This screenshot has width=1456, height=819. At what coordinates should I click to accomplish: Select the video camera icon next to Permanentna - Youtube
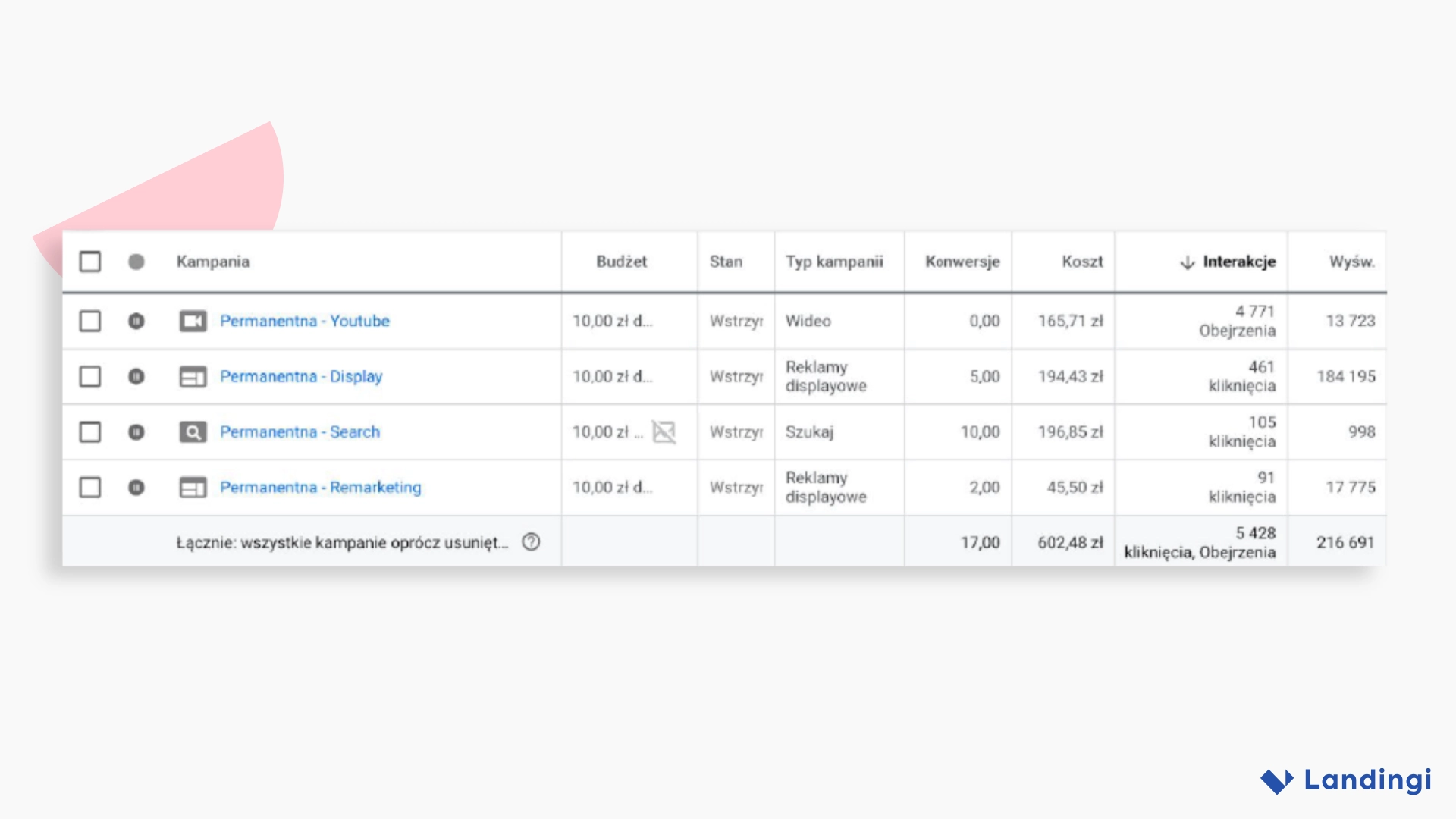pos(193,321)
